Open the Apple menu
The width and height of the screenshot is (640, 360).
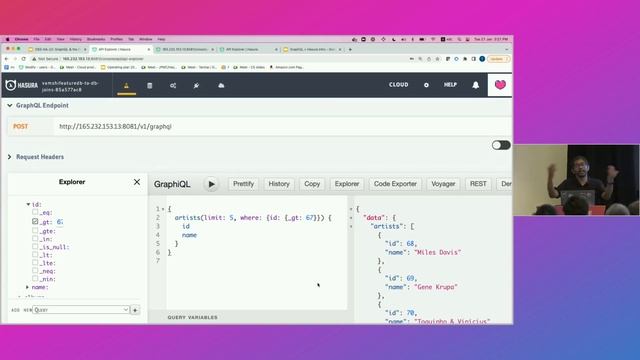[x=7, y=39]
